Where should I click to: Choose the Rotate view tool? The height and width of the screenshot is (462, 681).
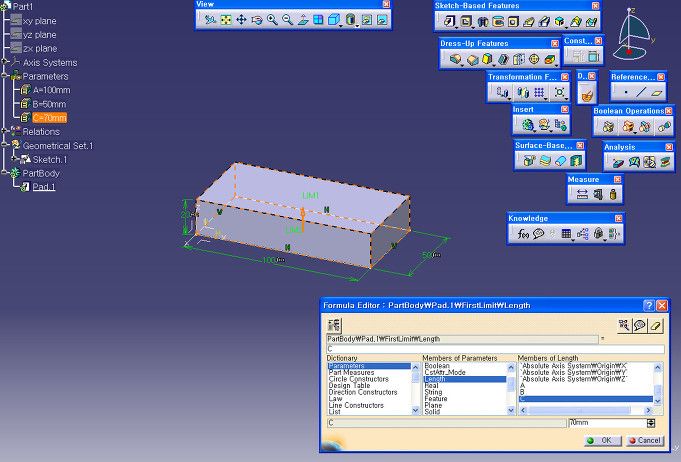(x=257, y=20)
